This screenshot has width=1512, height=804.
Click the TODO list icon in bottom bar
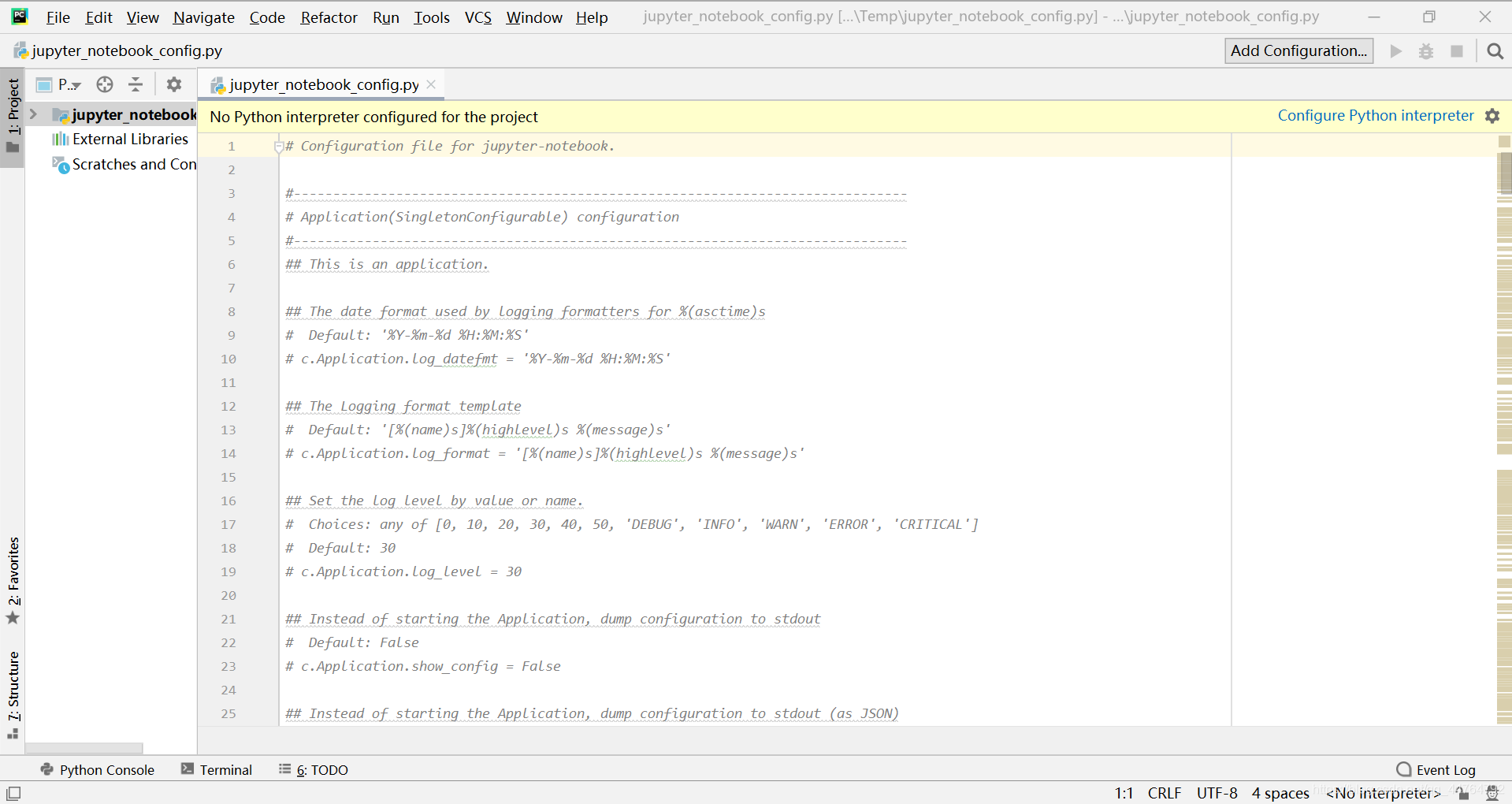pos(284,769)
